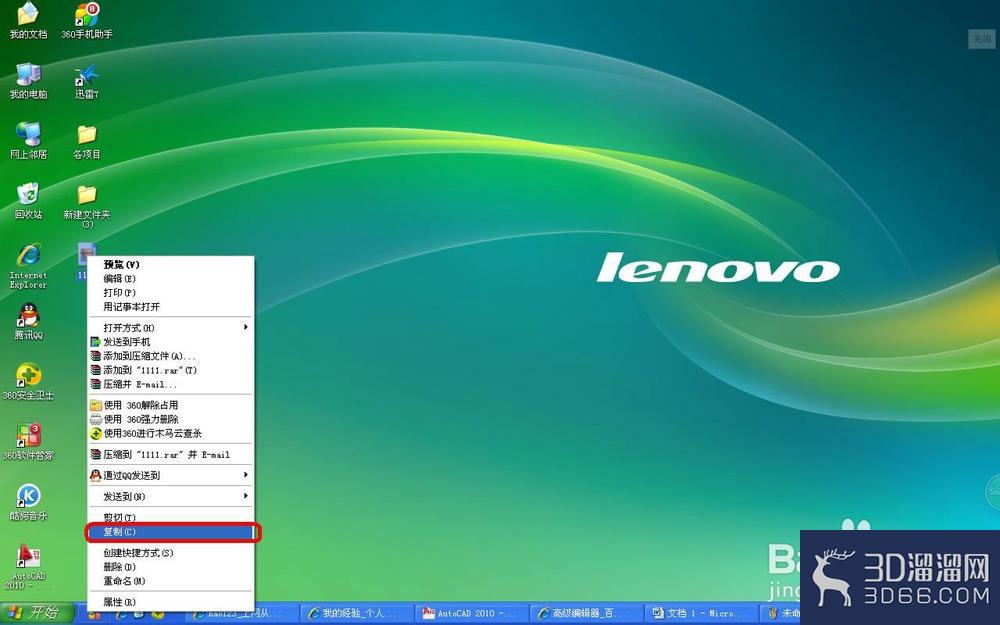Choose 创建快捷方式(S) entry
Image resolution: width=1000 pixels, height=625 pixels.
point(171,552)
